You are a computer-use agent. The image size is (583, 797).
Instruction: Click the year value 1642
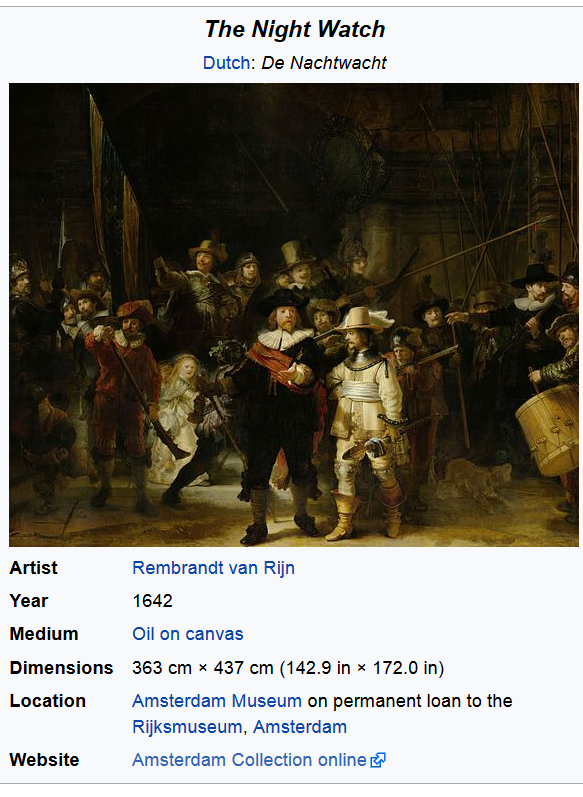point(152,601)
